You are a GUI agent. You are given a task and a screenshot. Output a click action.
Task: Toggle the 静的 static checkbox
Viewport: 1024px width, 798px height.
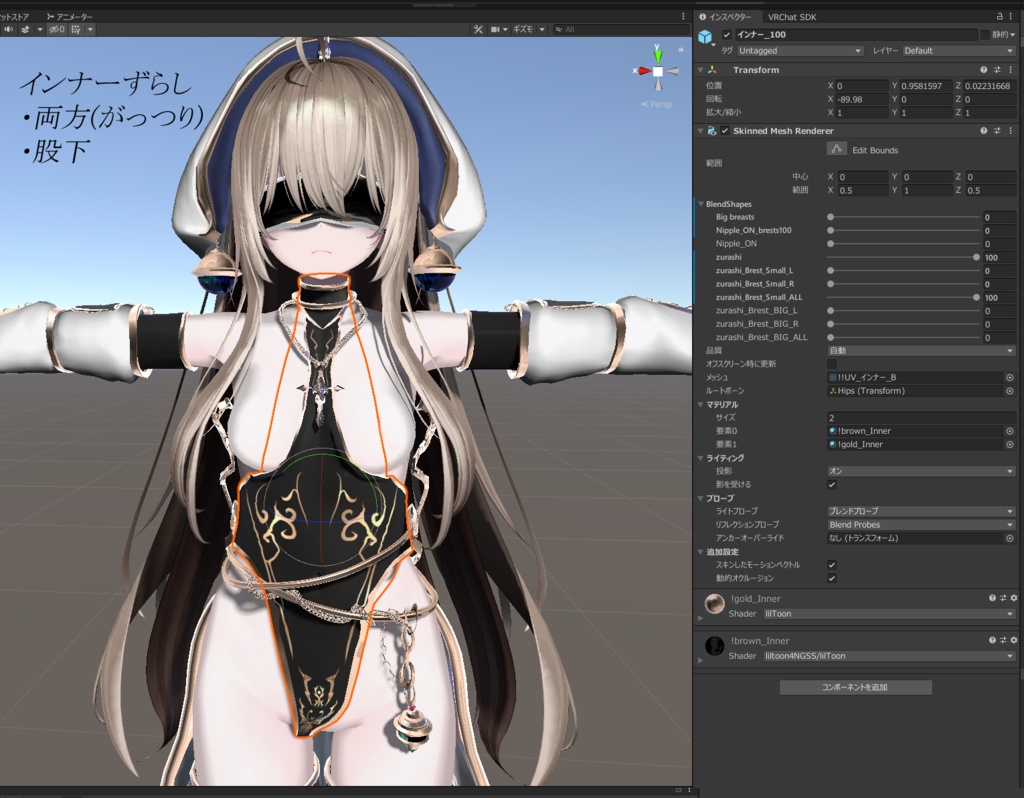click(x=985, y=35)
